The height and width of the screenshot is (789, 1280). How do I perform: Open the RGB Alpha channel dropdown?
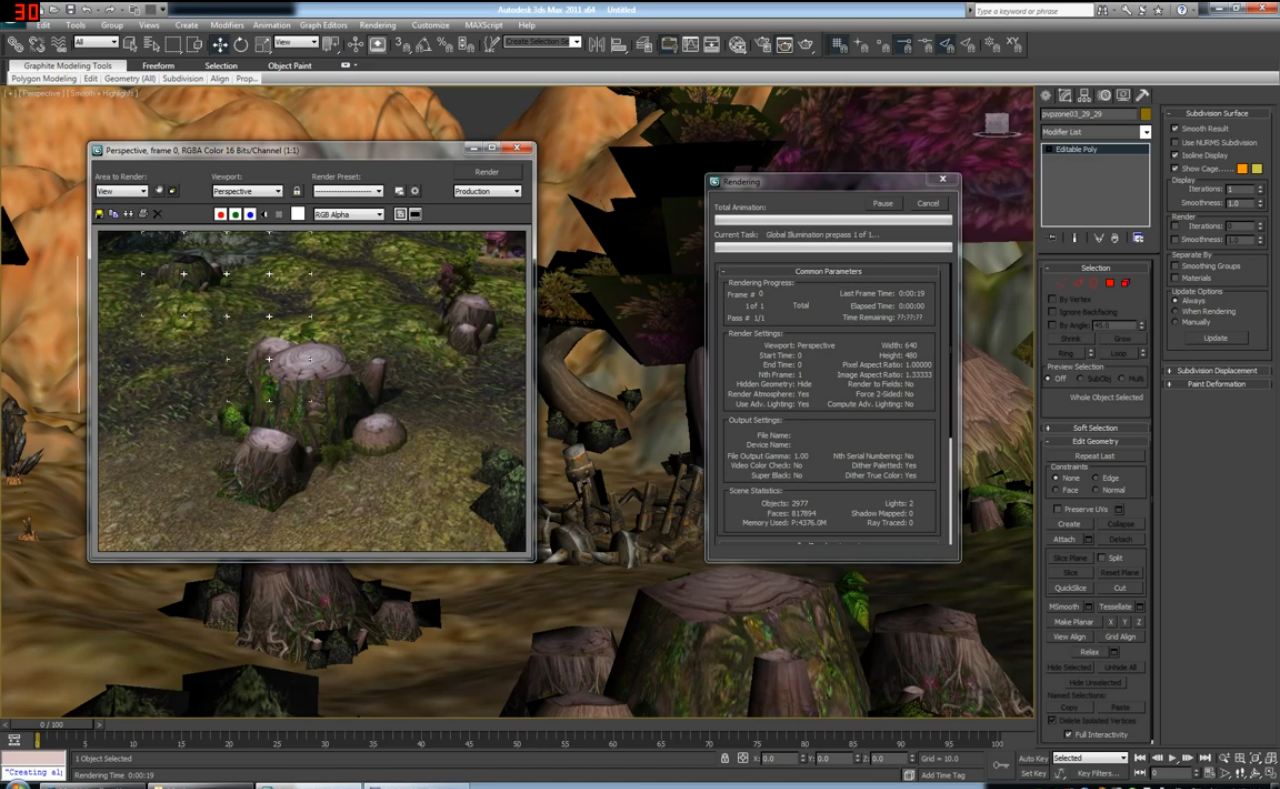(348, 214)
